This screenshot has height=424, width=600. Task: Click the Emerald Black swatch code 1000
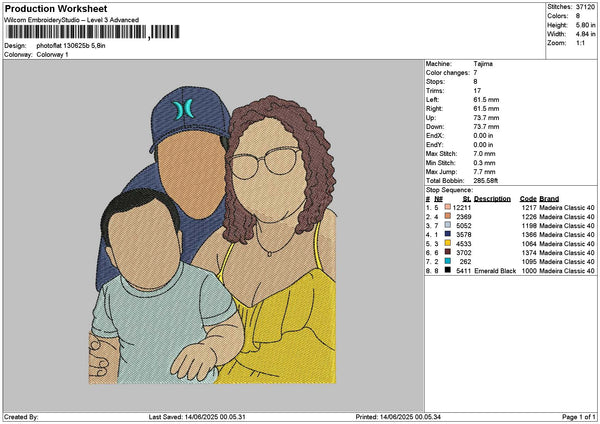coord(447,270)
